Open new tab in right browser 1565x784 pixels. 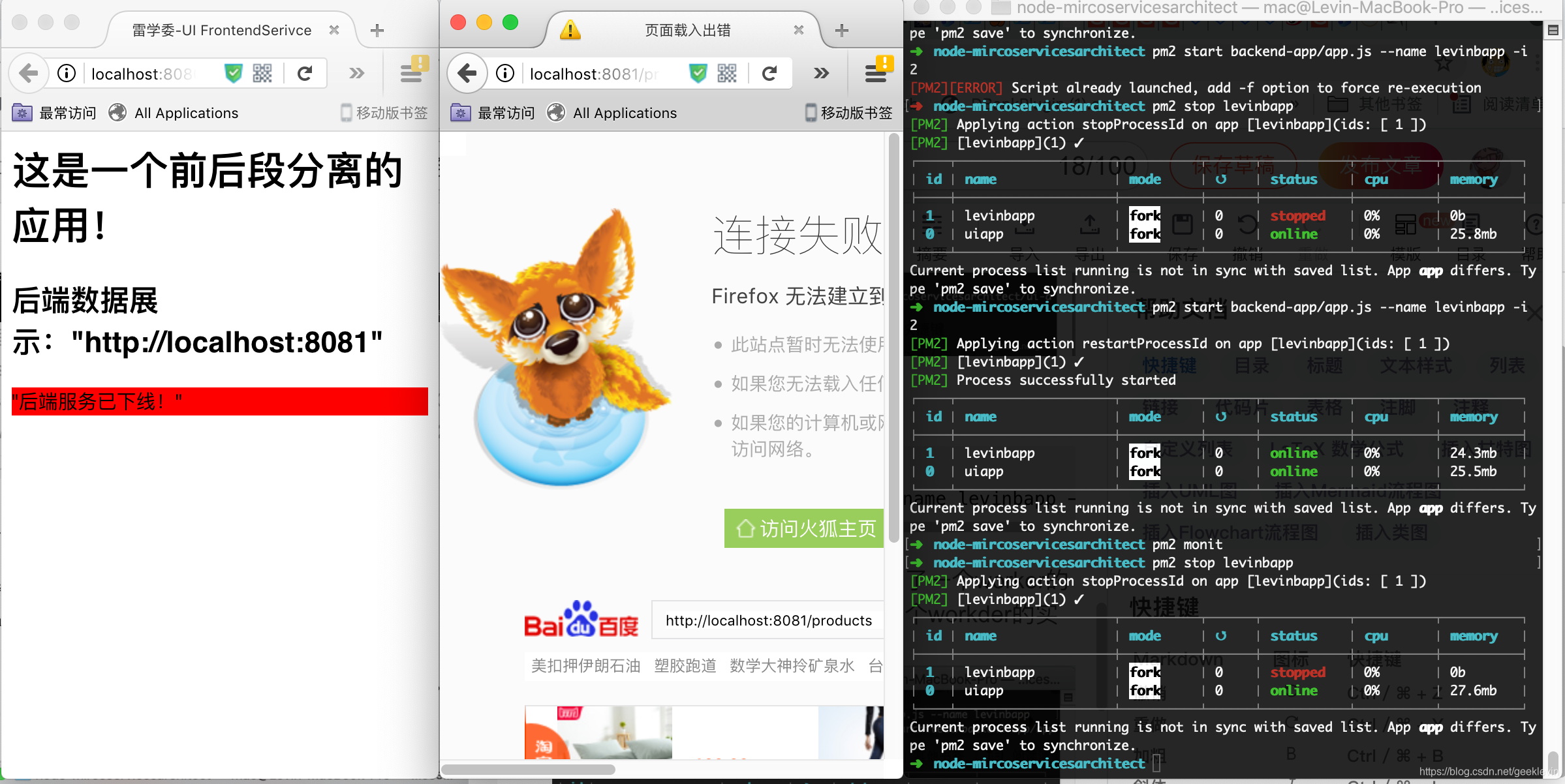842,30
